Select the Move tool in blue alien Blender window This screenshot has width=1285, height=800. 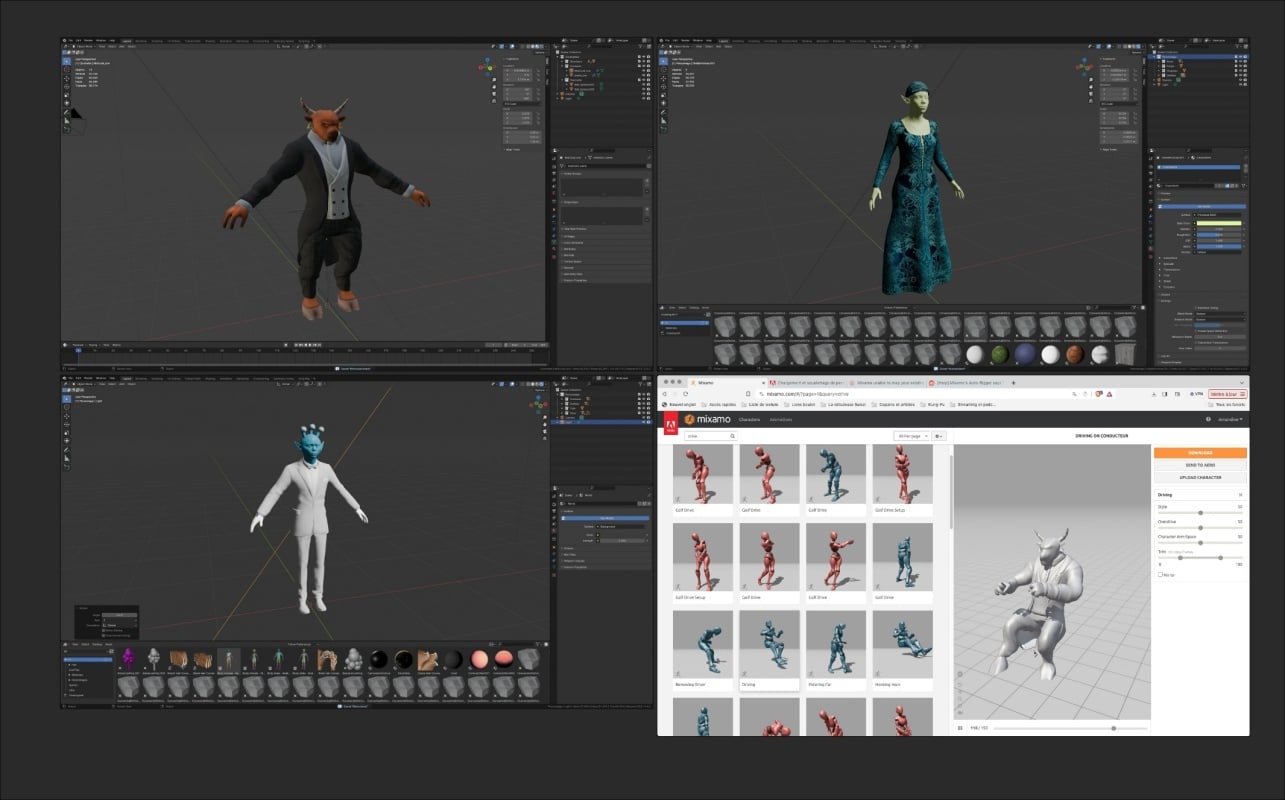[67, 416]
